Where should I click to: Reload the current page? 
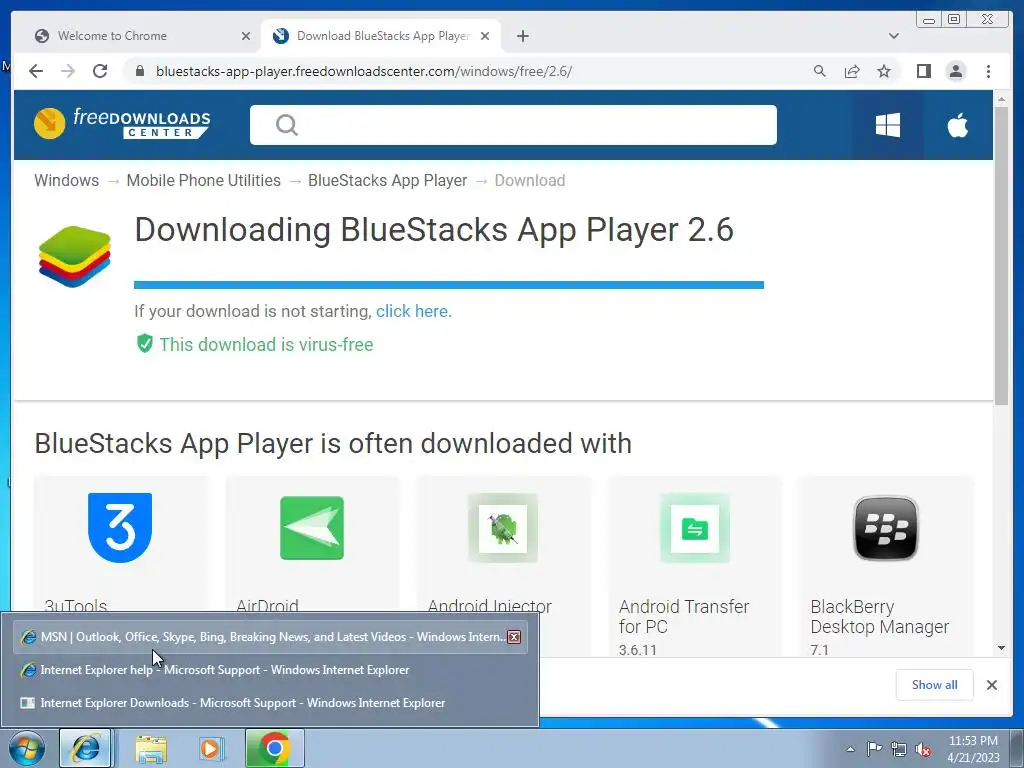pyautogui.click(x=100, y=71)
